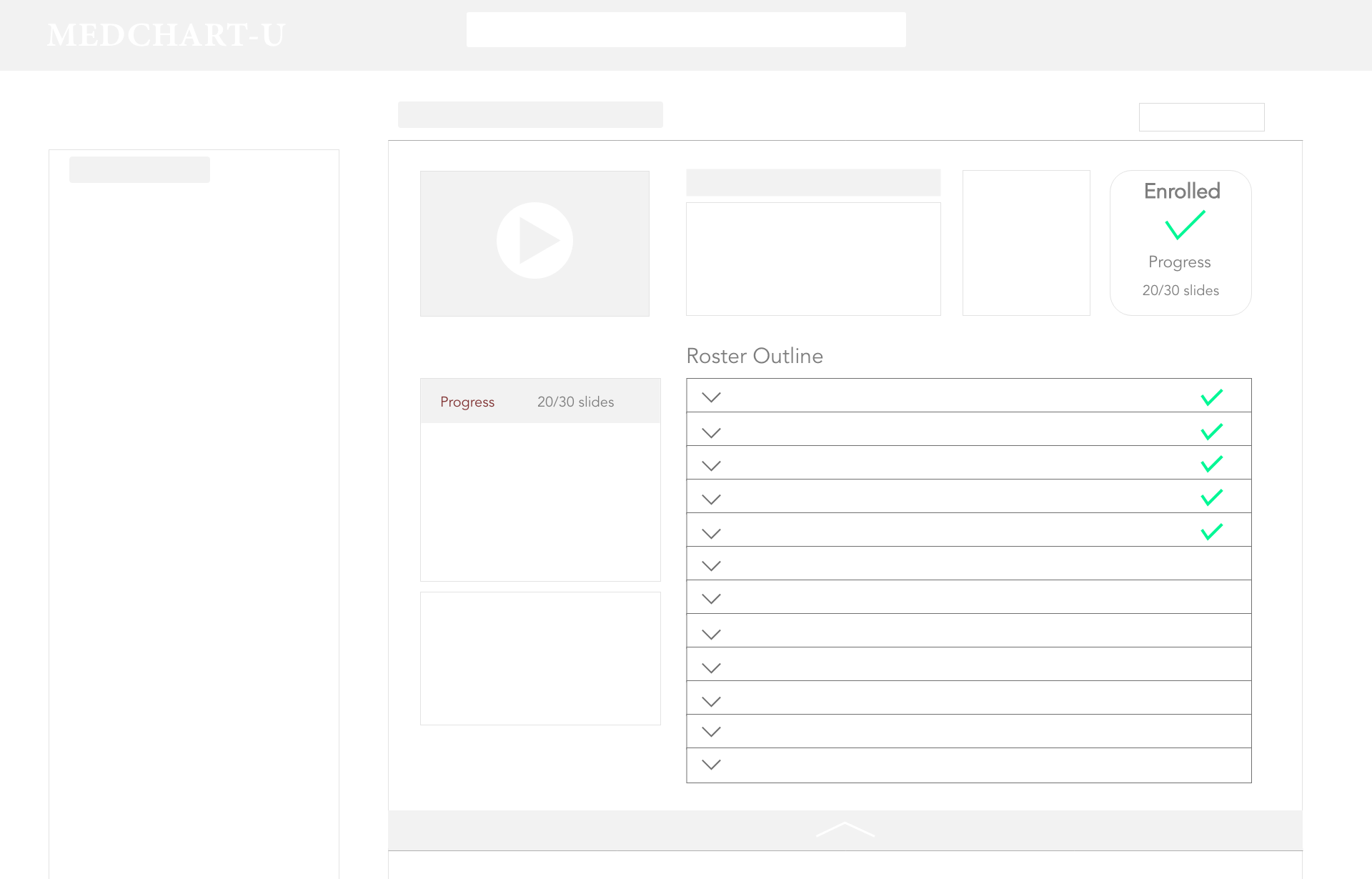Expand the first Roster Outline row
The width and height of the screenshot is (1372, 879).
point(712,397)
